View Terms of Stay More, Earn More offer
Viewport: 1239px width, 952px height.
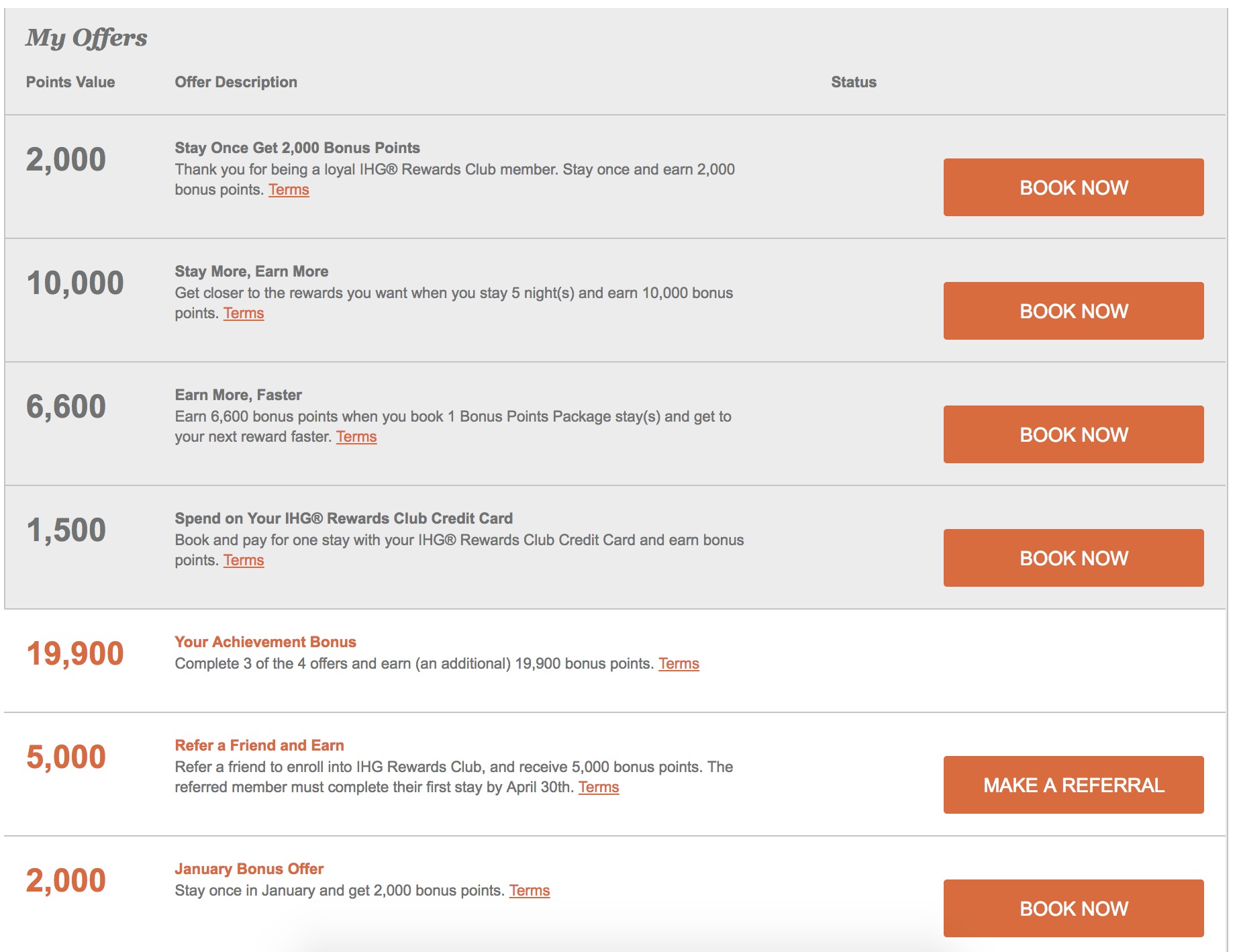click(244, 314)
